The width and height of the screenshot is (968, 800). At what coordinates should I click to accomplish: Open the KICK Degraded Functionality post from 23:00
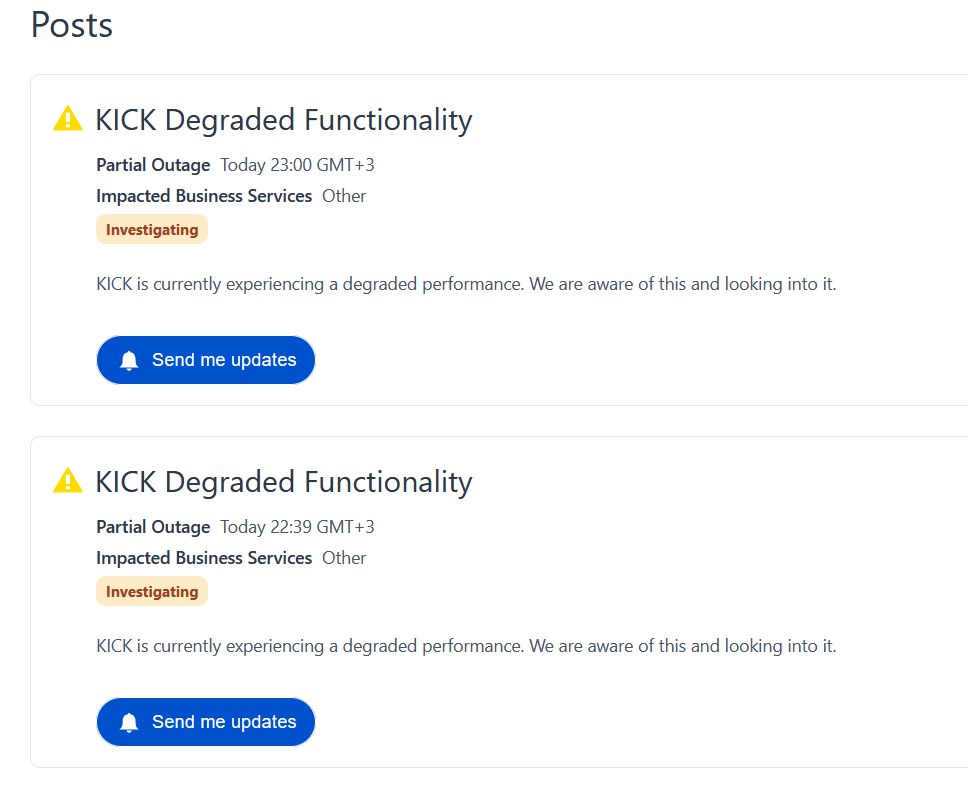(x=283, y=120)
